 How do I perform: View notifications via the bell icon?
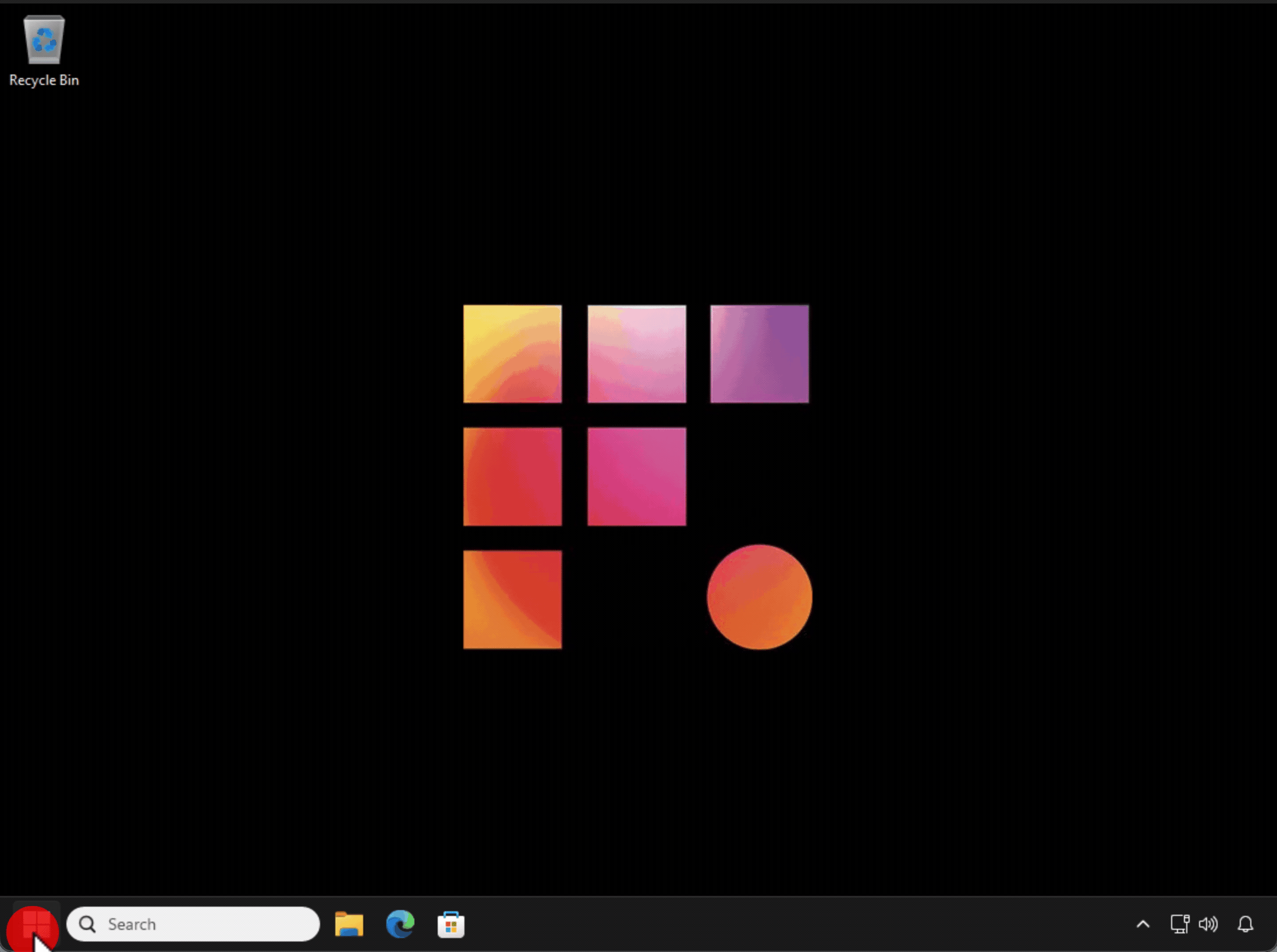pos(1246,924)
